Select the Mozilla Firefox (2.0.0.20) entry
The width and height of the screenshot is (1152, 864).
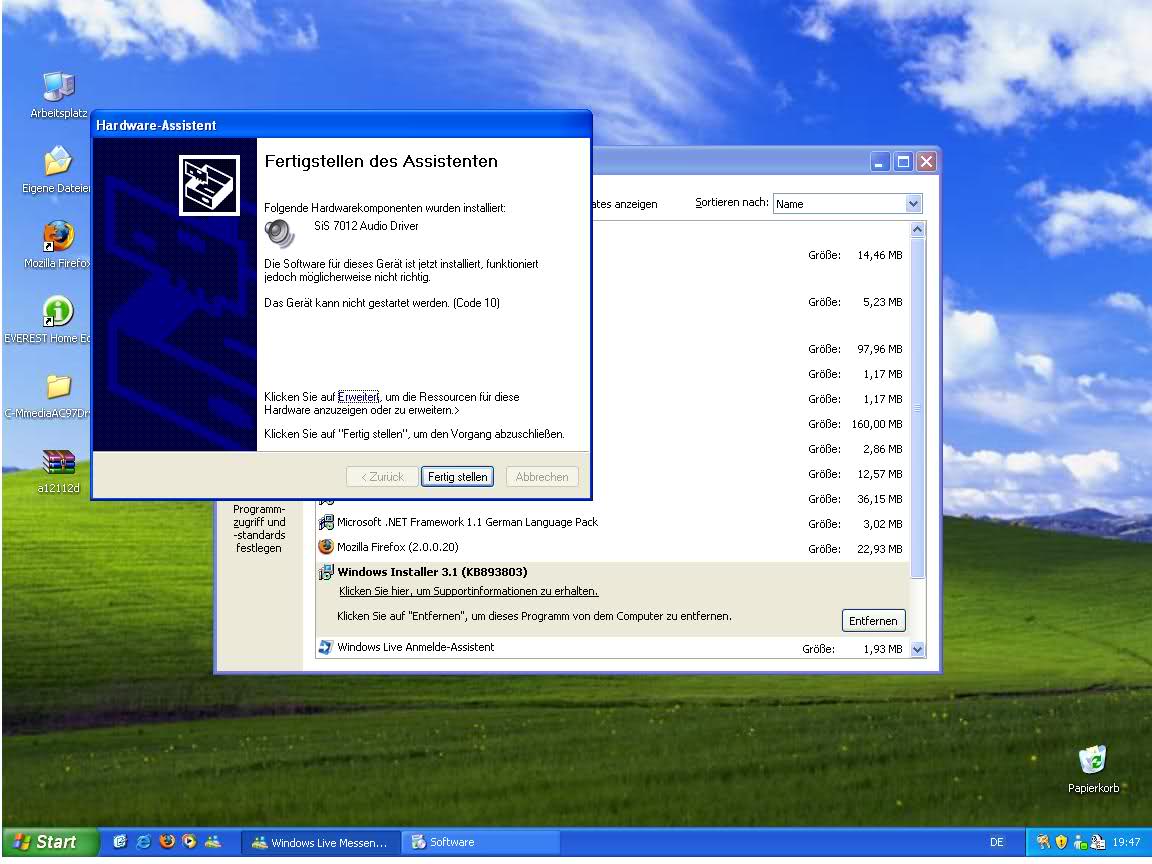(x=397, y=547)
